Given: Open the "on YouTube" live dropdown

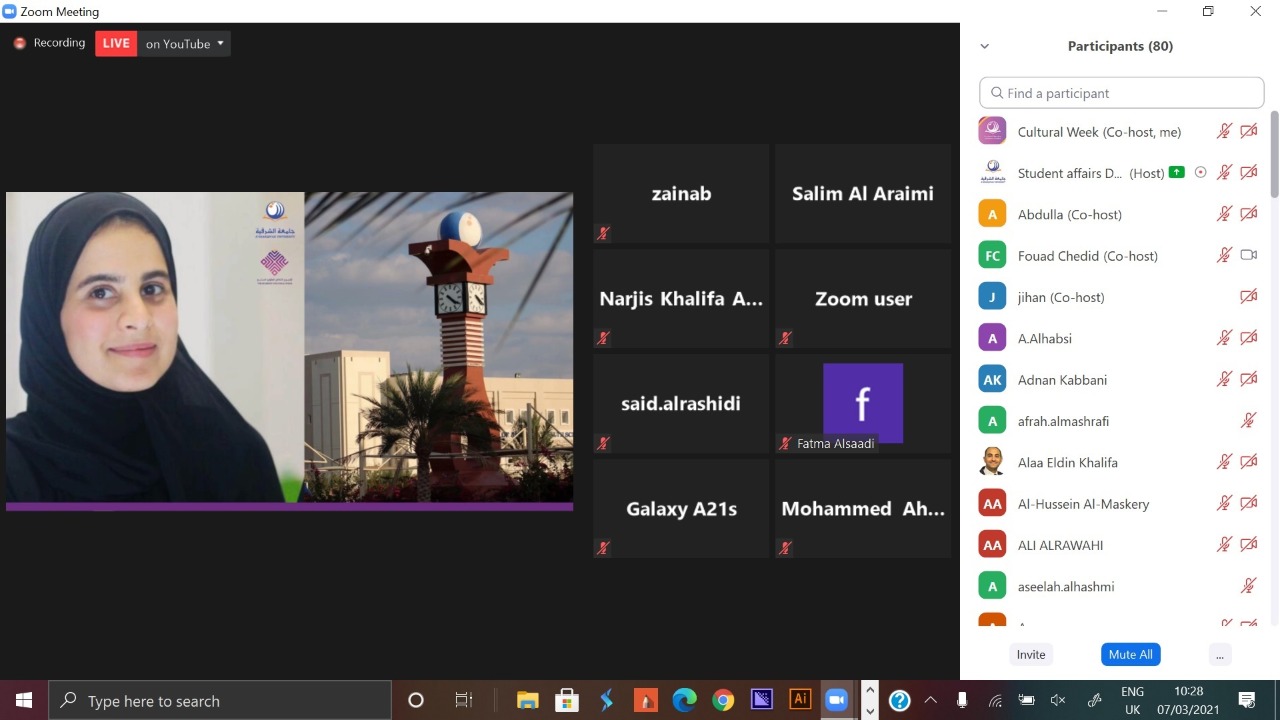Looking at the screenshot, I should tap(185, 43).
